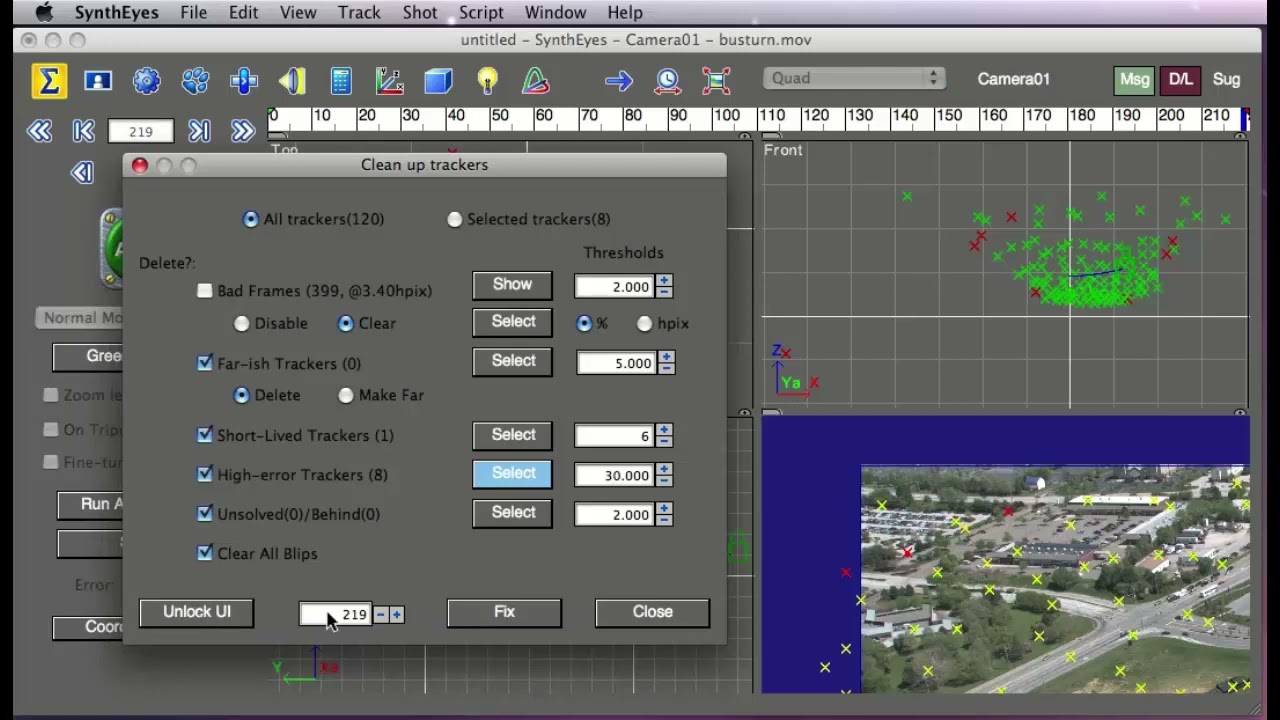Open the blue gear Features icon
Image resolution: width=1280 pixels, height=720 pixels.
coord(146,81)
